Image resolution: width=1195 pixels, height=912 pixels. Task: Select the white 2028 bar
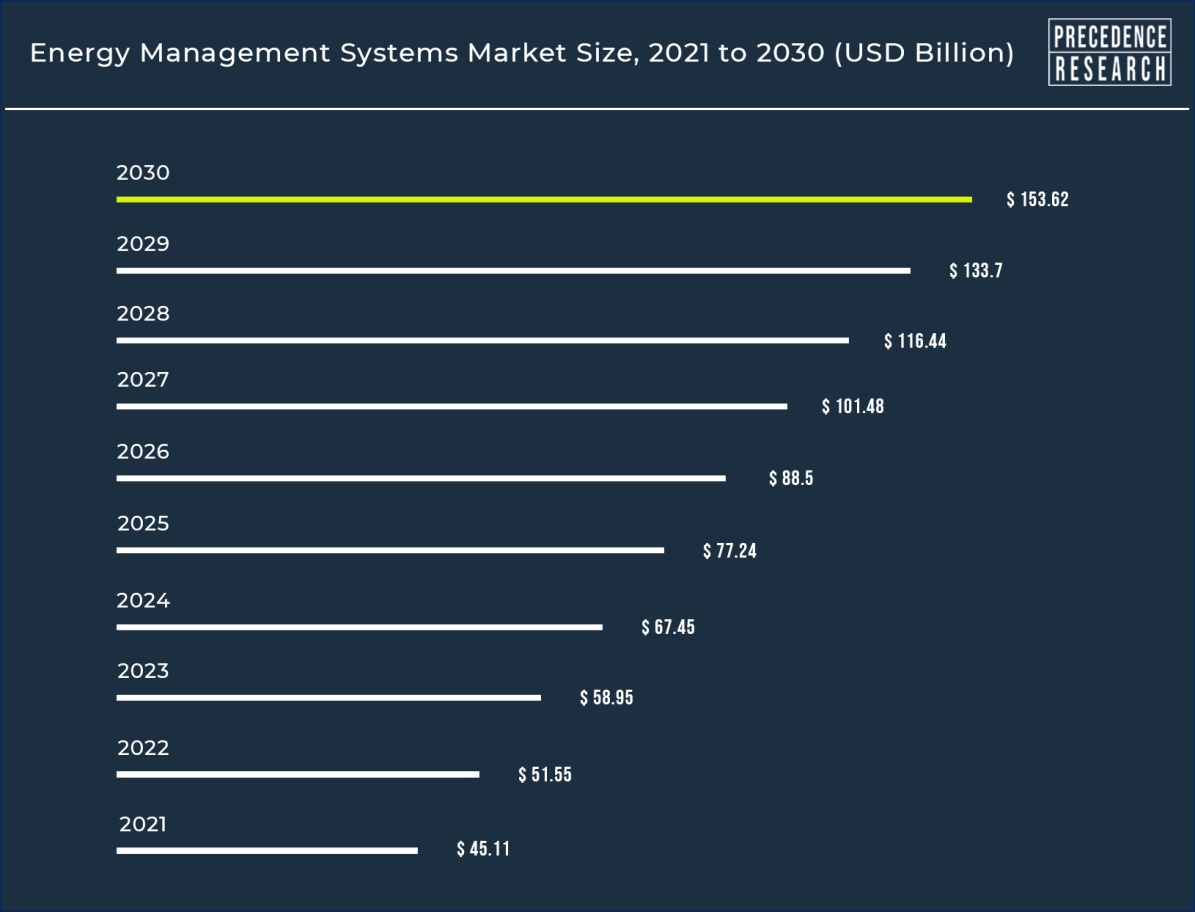pyautogui.click(x=482, y=340)
